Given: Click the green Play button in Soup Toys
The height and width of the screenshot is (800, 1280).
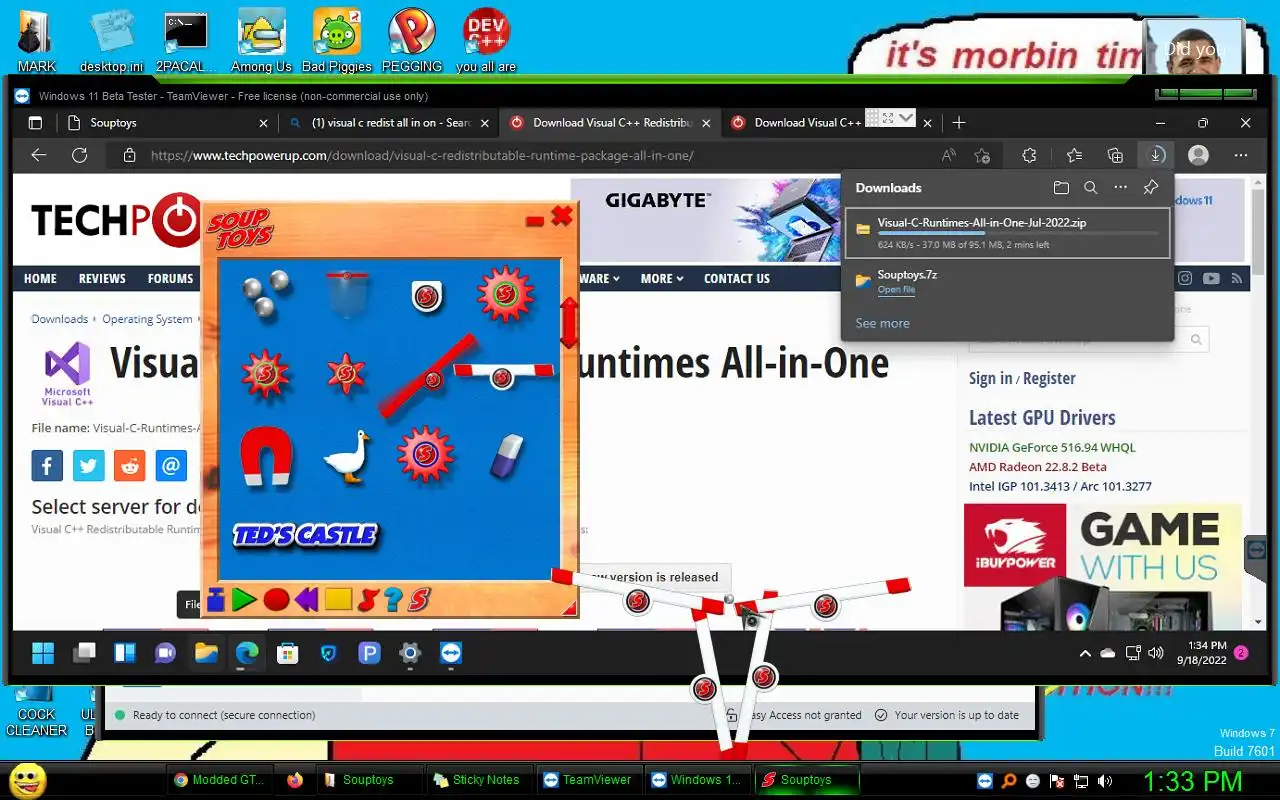Looking at the screenshot, I should pyautogui.click(x=244, y=599).
